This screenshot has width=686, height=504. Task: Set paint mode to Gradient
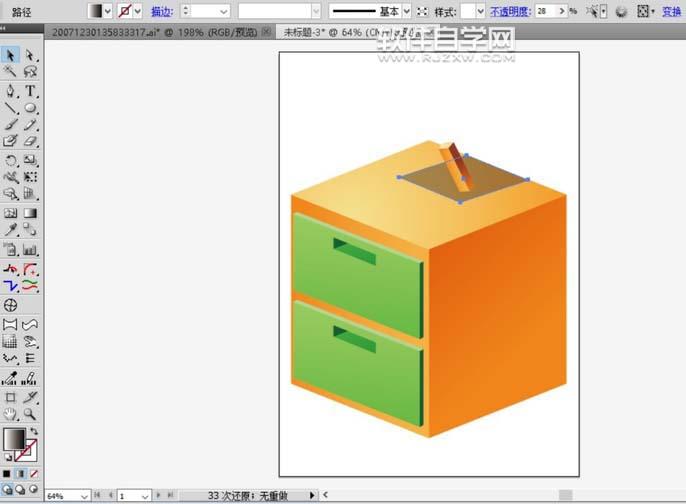click(x=20, y=474)
